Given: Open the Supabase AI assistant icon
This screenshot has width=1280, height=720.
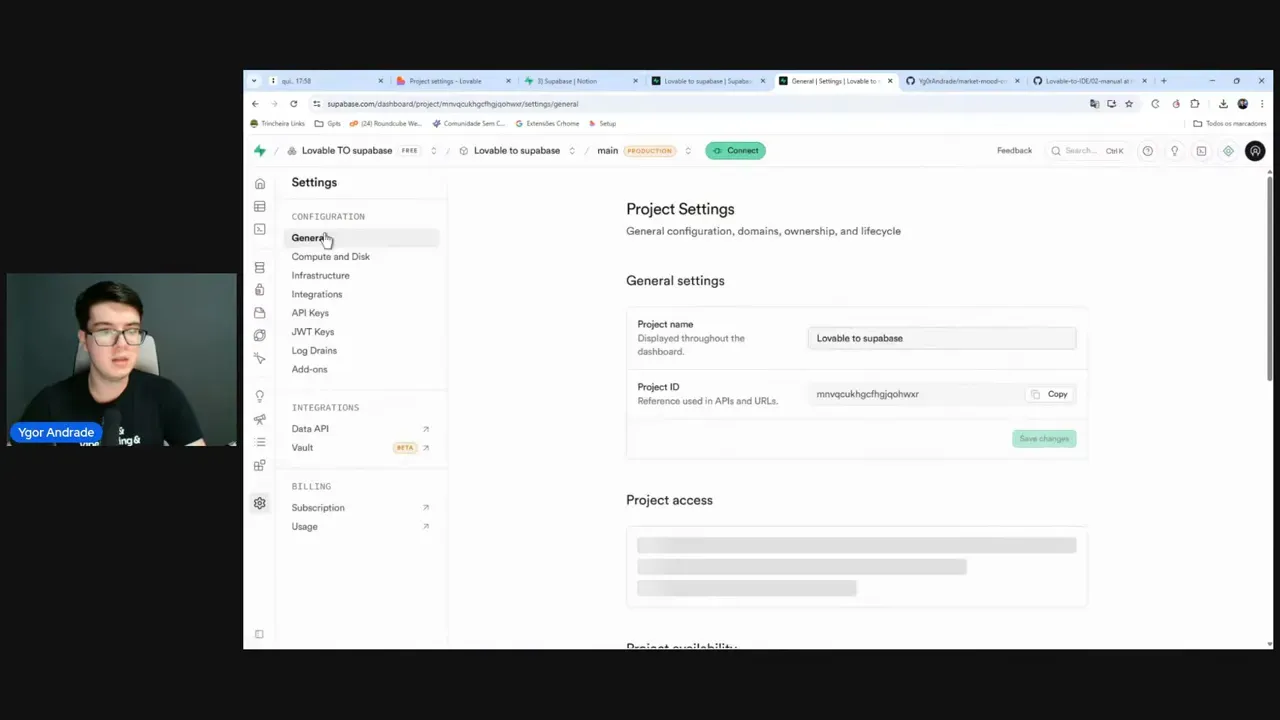Looking at the screenshot, I should [1228, 151].
